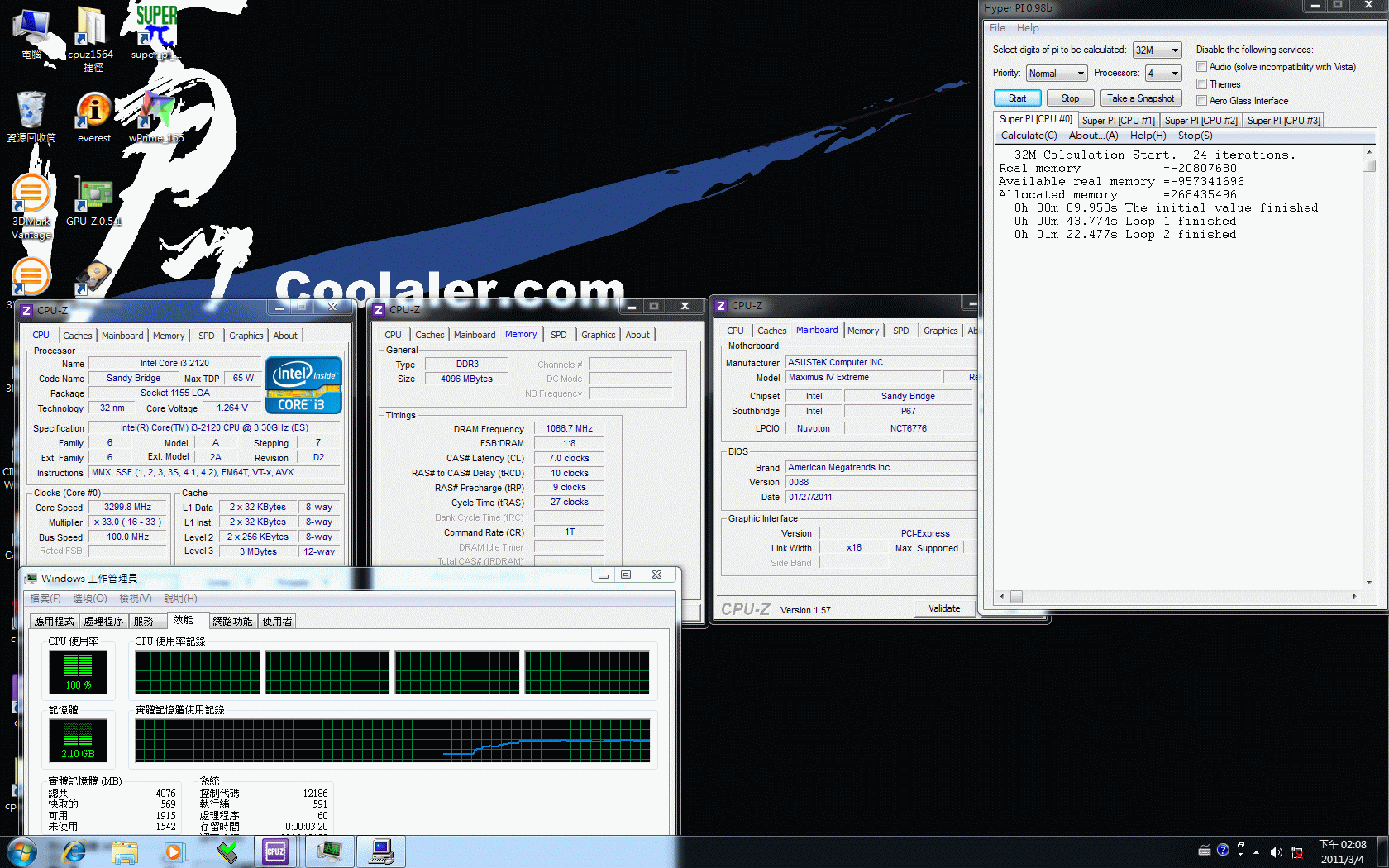Open Windows Media Player from the taskbar
The height and width of the screenshot is (868, 1389).
174,851
